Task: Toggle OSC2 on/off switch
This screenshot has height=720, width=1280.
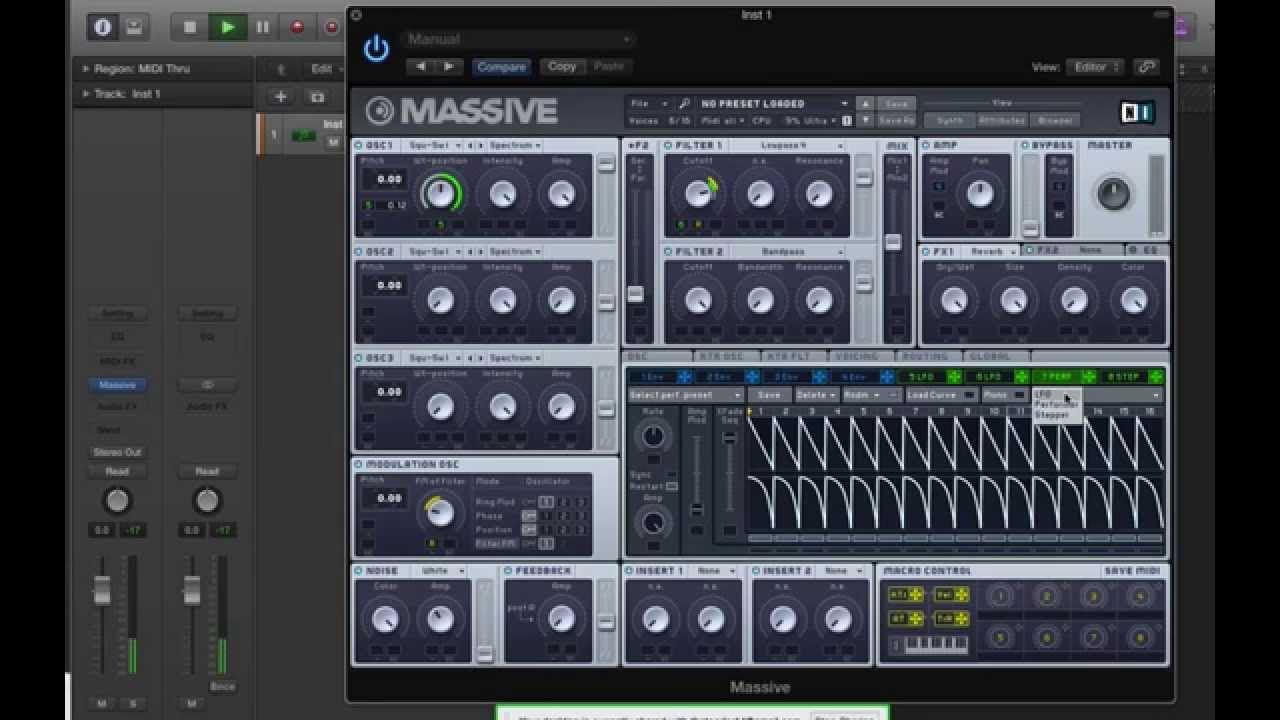Action: [x=360, y=252]
